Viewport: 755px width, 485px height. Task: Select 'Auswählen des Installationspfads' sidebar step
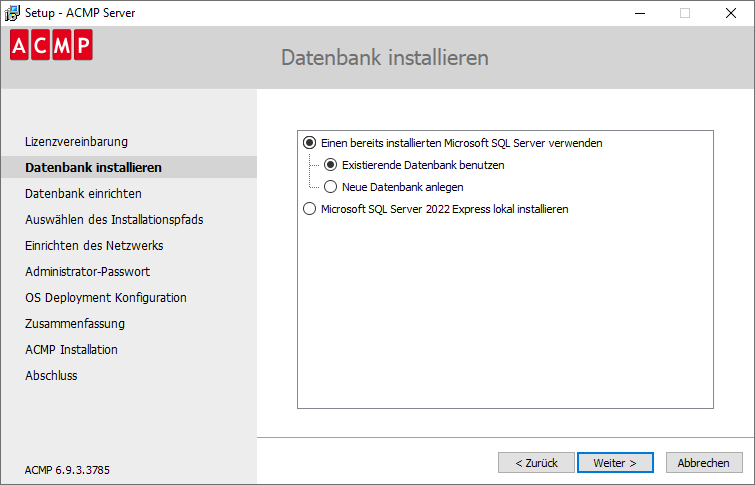coord(114,220)
